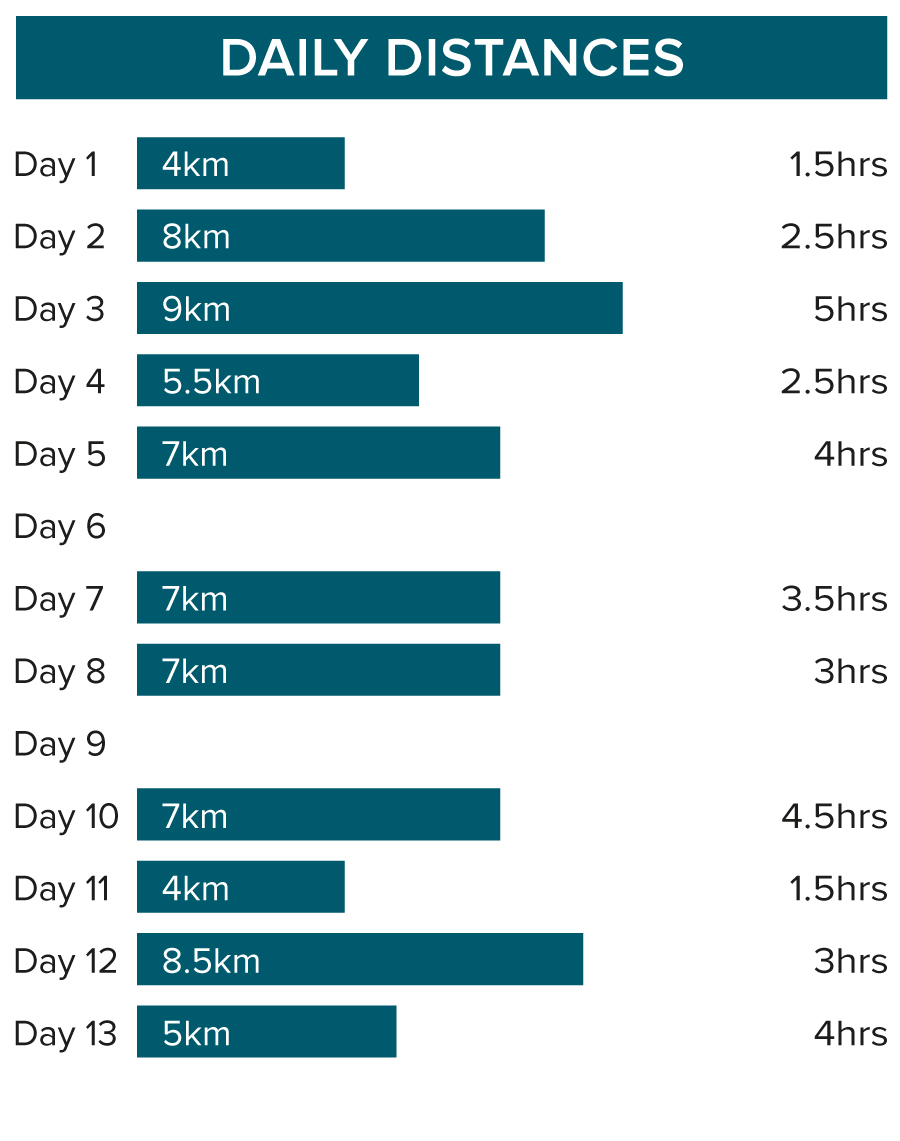900x1141 pixels.
Task: Click the Day 11 4km bar
Action: coord(241,888)
